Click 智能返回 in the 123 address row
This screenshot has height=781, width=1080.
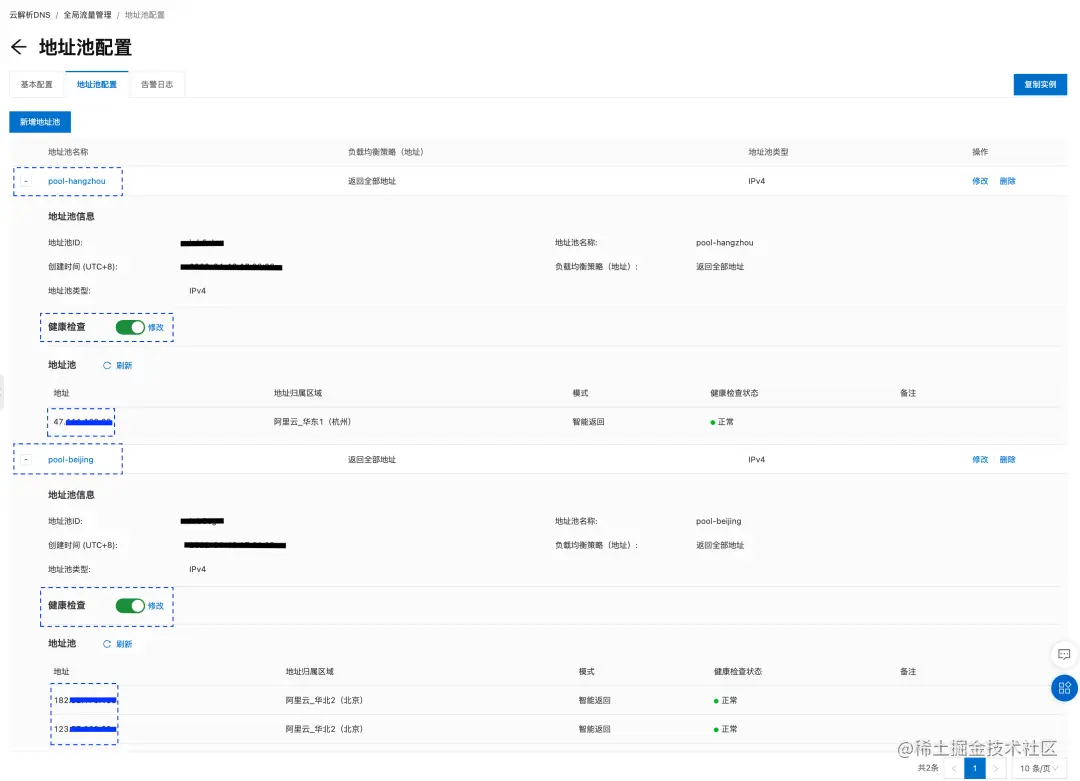tap(594, 729)
